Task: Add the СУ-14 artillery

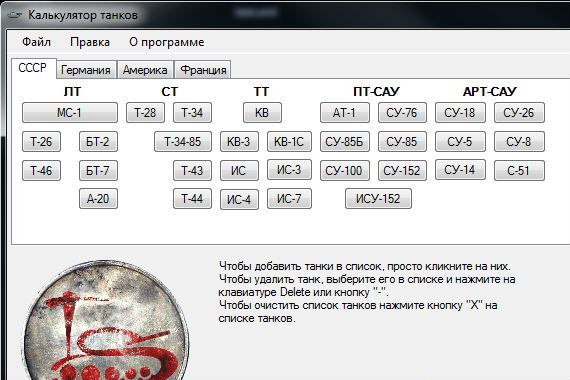Action: click(460, 169)
